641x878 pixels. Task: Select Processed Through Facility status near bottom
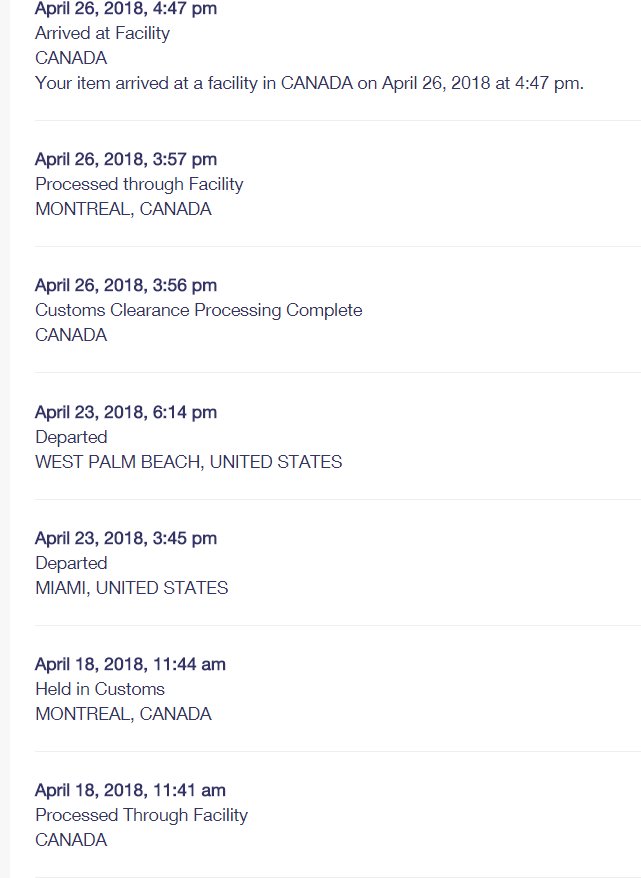[142, 816]
